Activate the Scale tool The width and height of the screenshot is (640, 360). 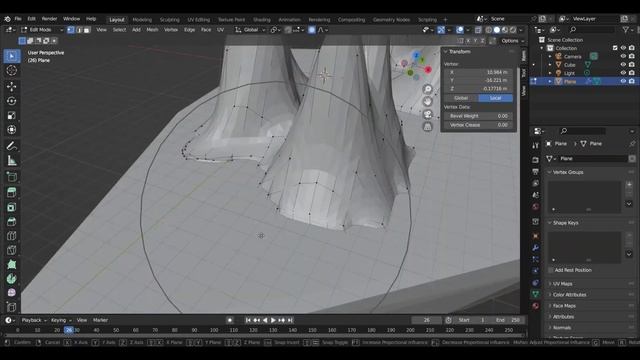[12, 116]
